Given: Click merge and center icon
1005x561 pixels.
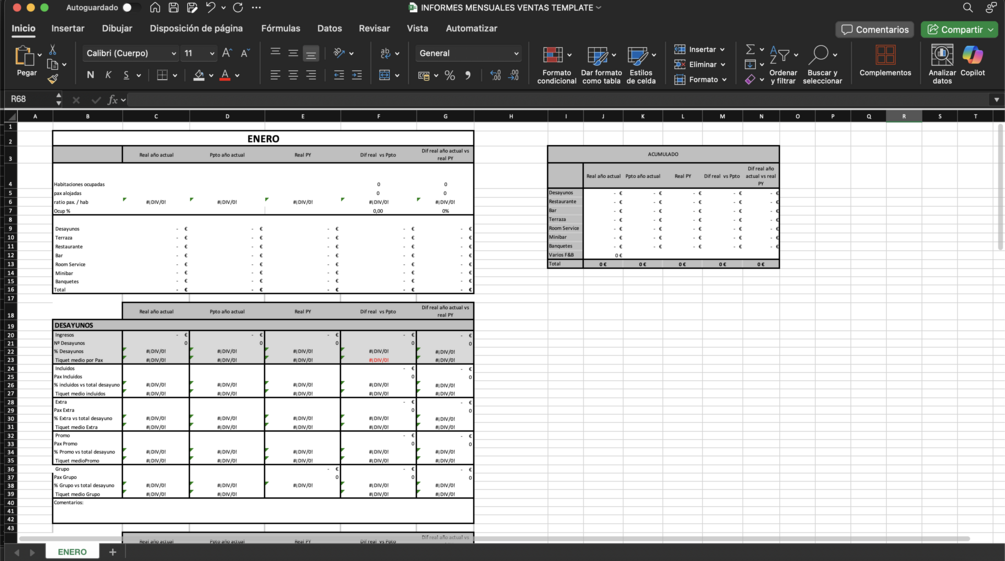Looking at the screenshot, I should (x=385, y=75).
